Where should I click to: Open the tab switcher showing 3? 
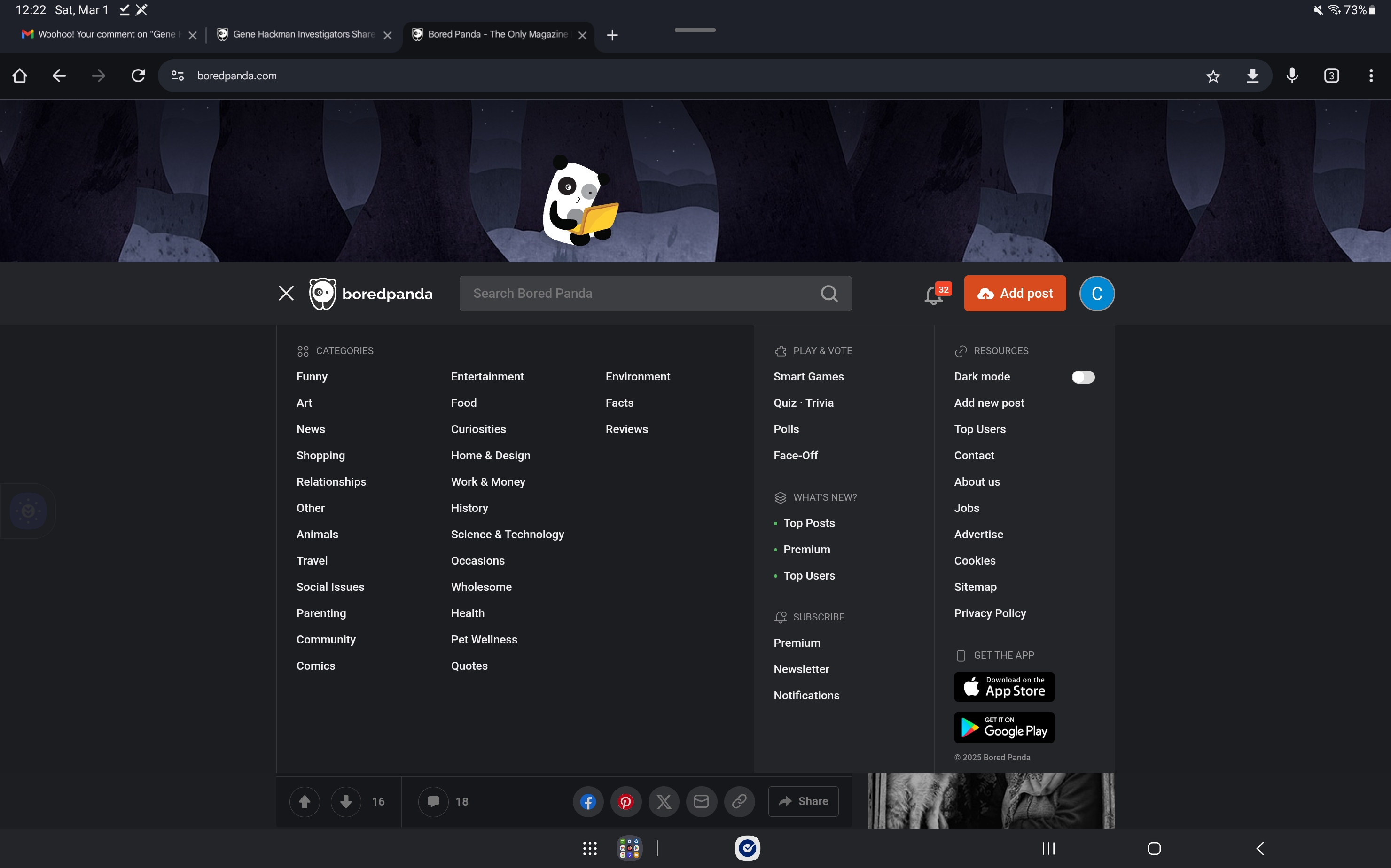point(1331,76)
